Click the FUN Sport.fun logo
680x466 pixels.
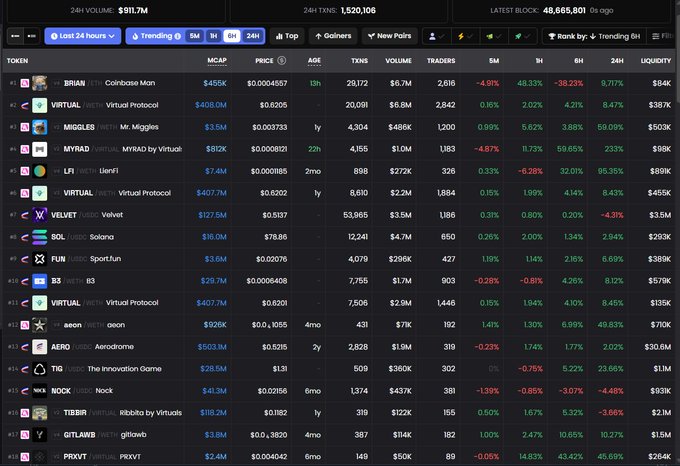pyautogui.click(x=39, y=259)
